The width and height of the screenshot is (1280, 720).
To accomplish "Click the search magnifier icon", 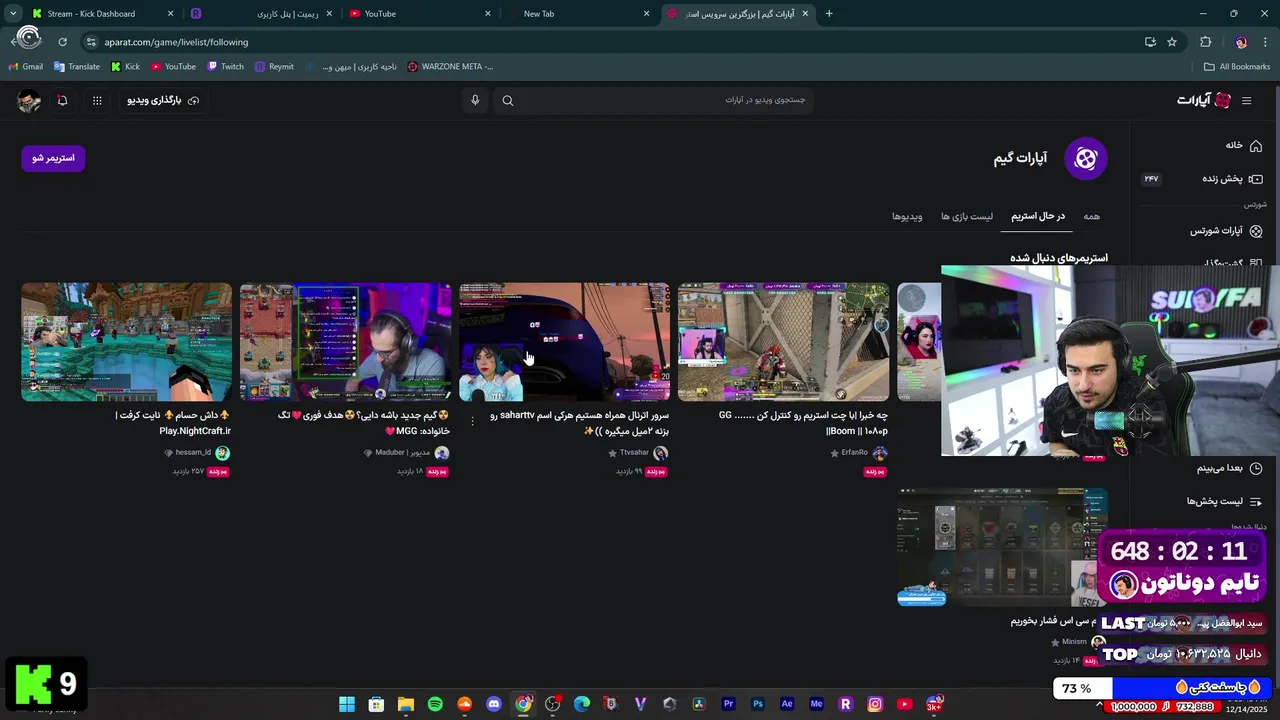I will coord(508,100).
